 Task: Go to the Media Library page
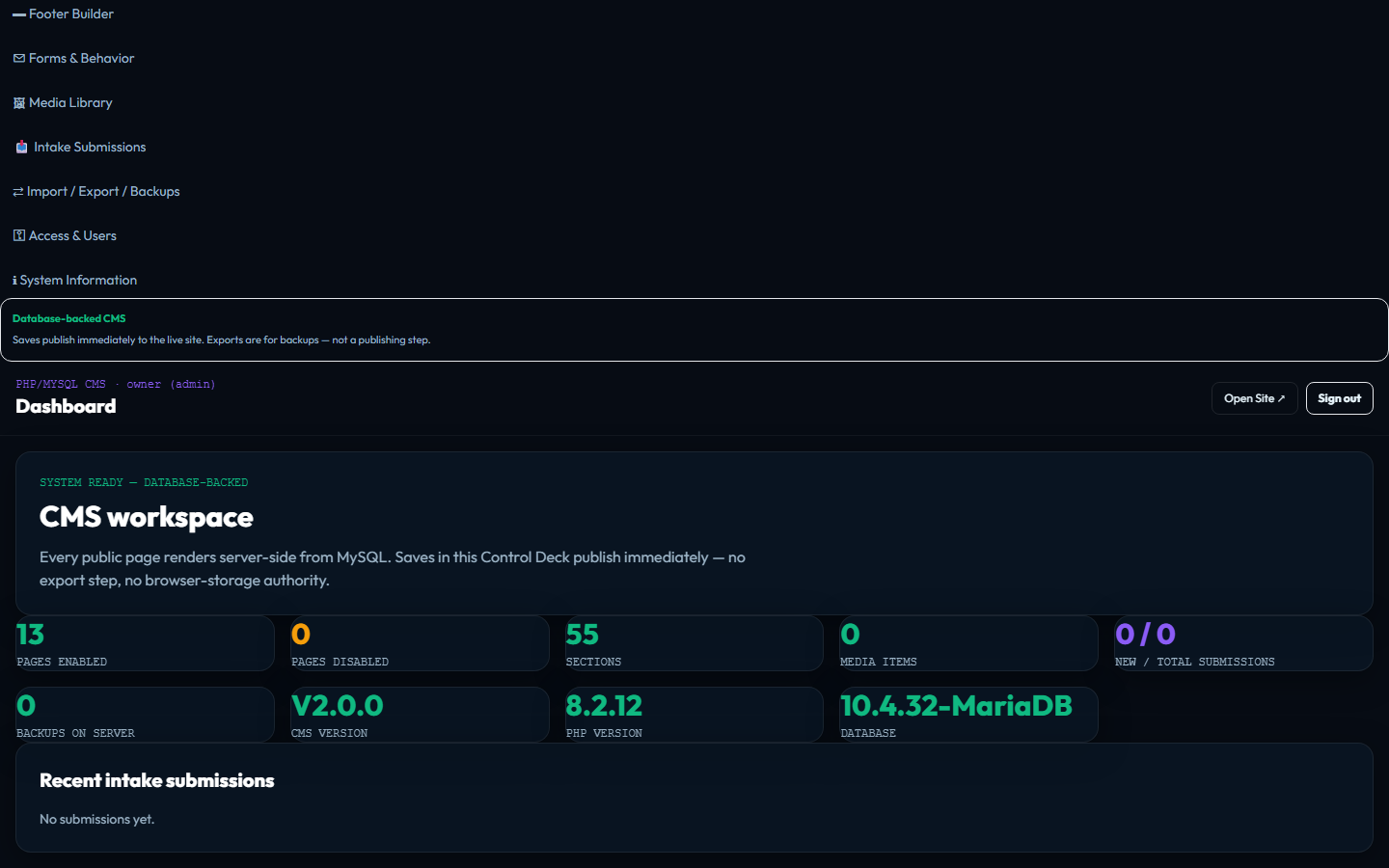(x=63, y=103)
